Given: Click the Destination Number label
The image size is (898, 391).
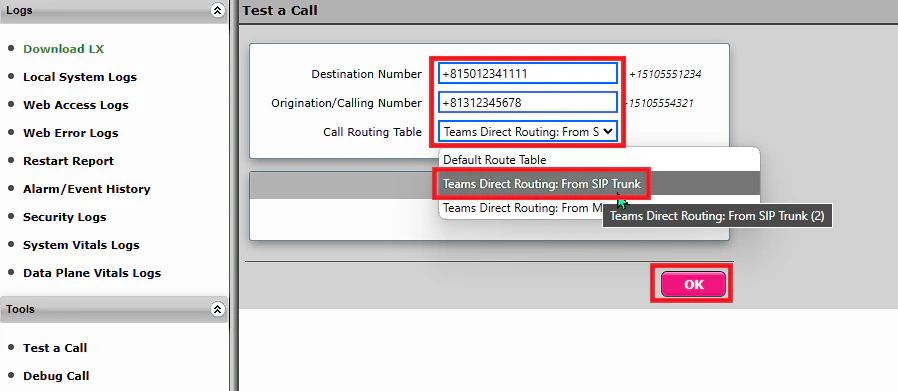Looking at the screenshot, I should (x=367, y=74).
